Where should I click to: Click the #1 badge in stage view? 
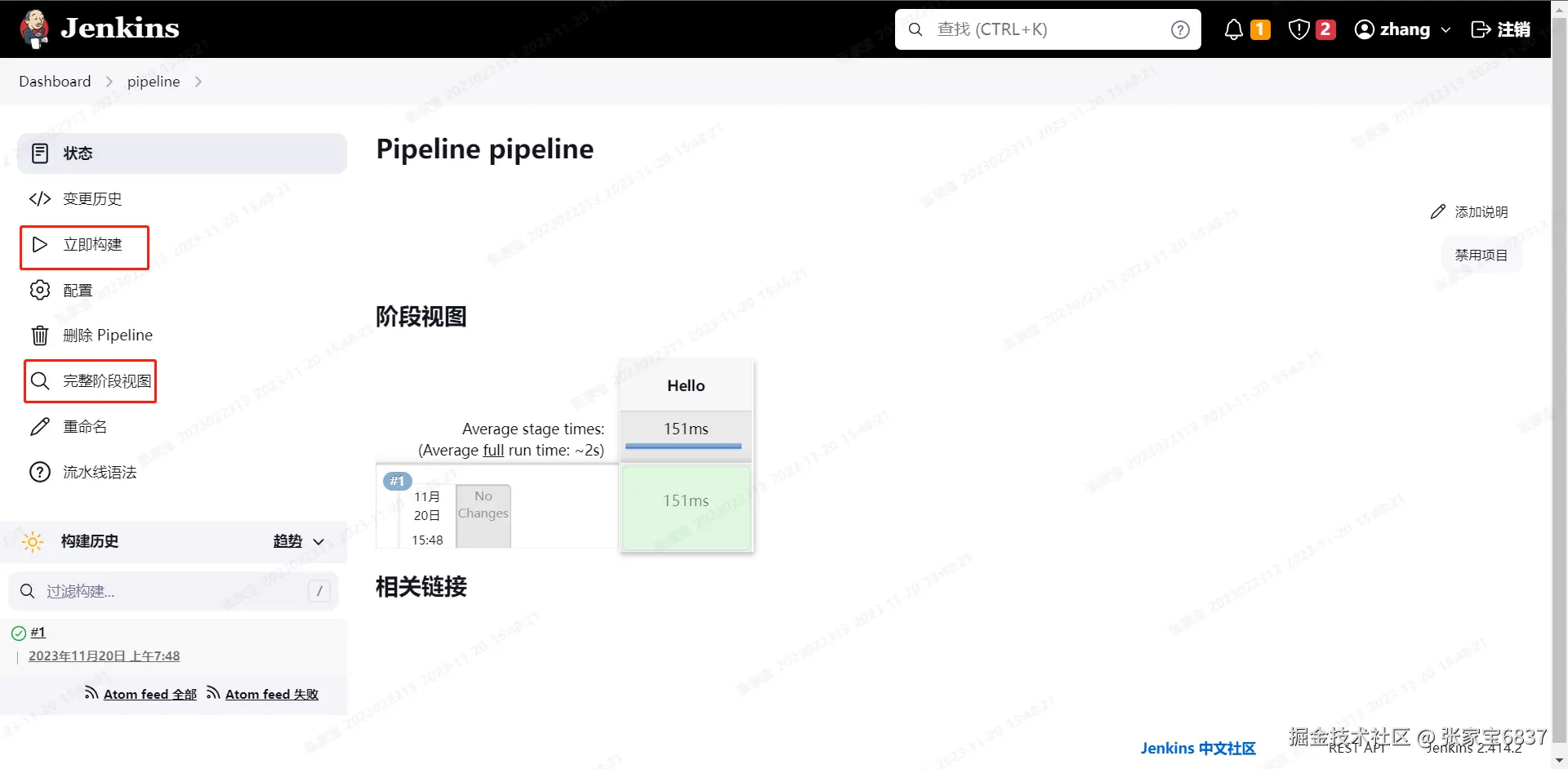click(398, 481)
